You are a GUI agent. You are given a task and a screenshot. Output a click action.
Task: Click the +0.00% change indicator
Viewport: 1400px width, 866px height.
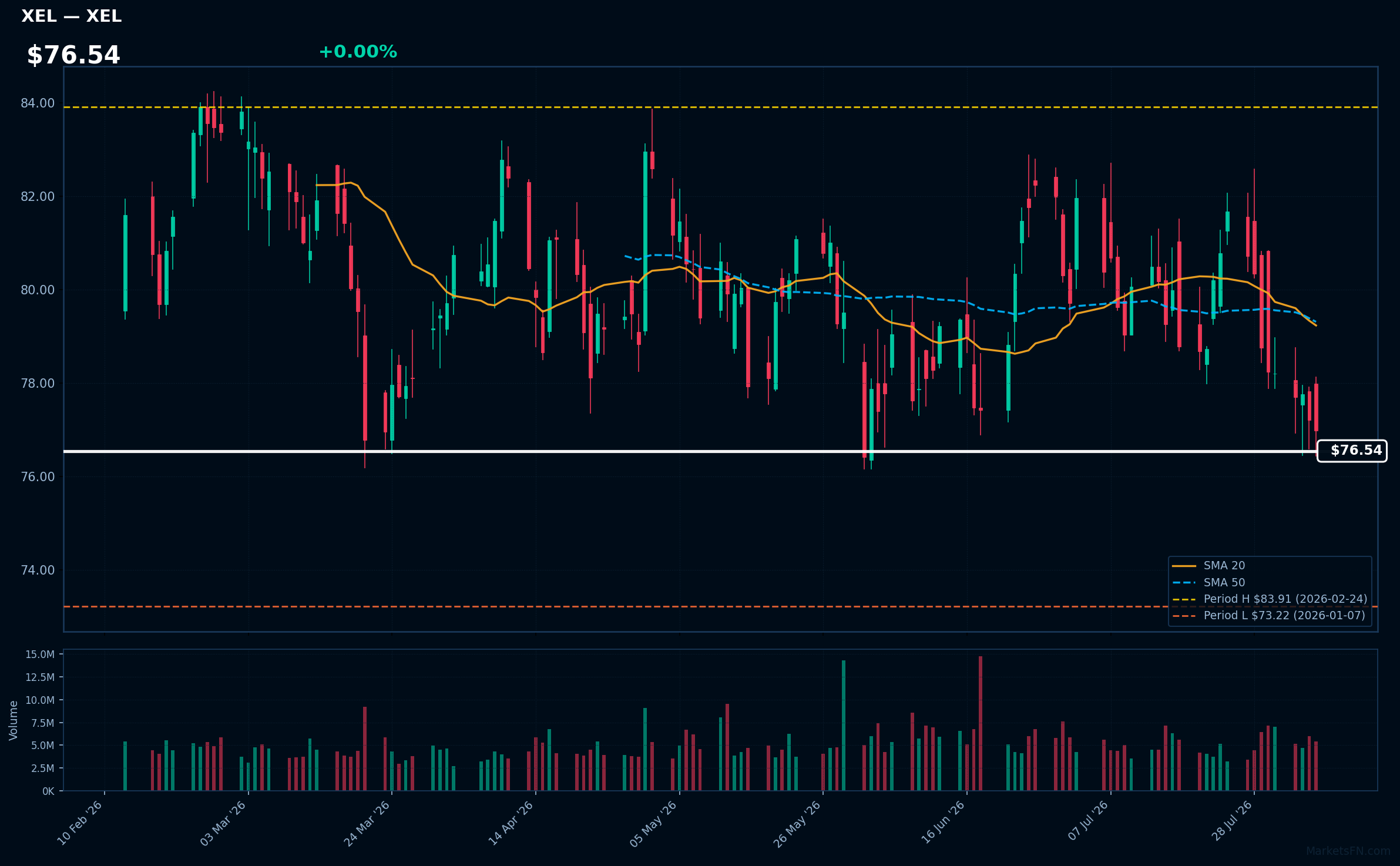[358, 52]
